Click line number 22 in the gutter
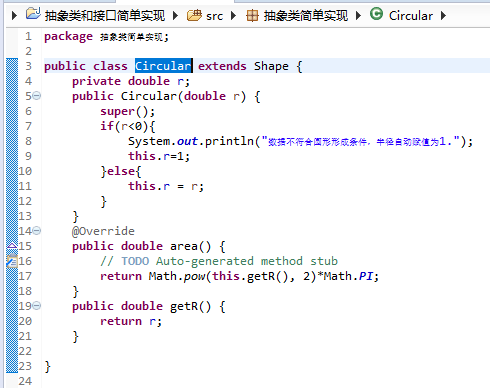The width and height of the screenshot is (490, 388). (x=25, y=351)
